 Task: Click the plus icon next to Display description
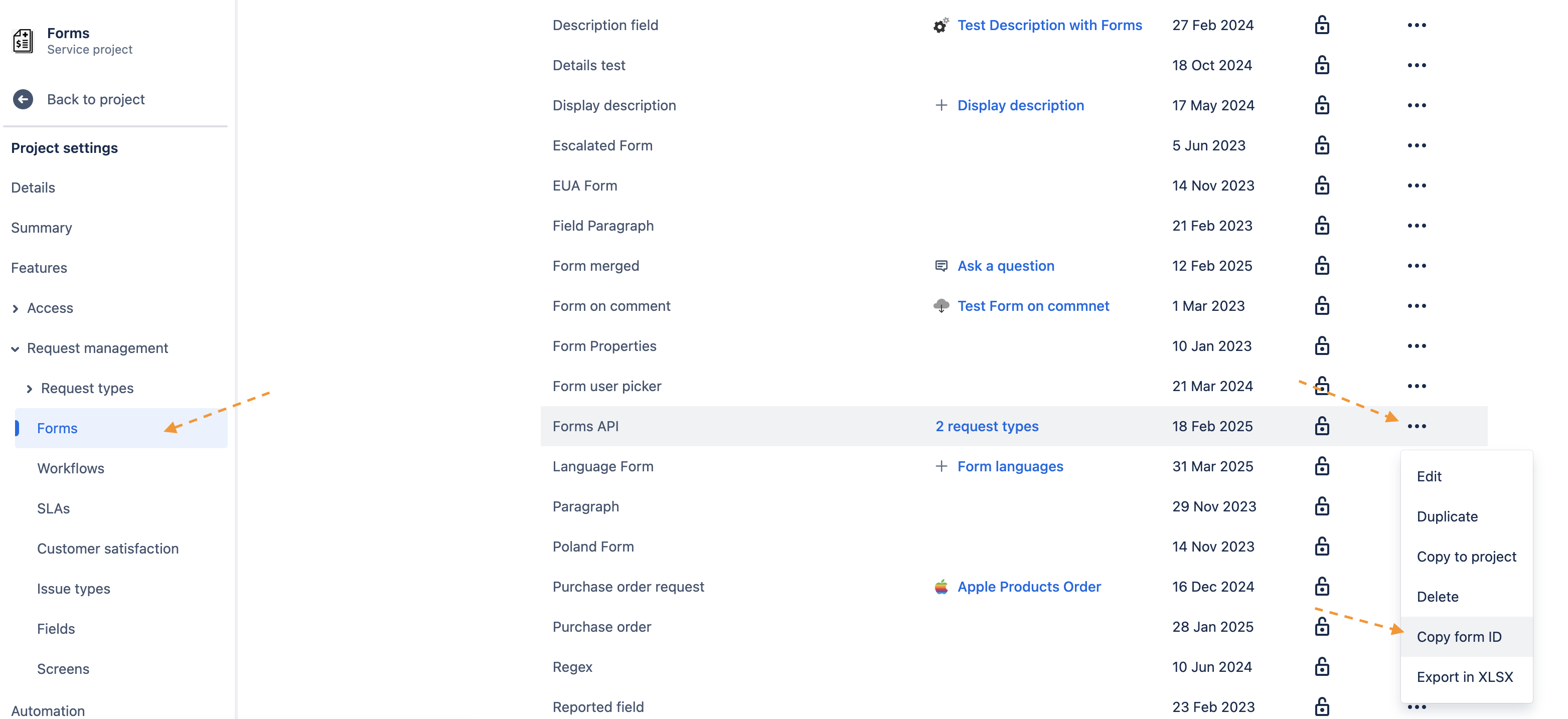coord(940,105)
